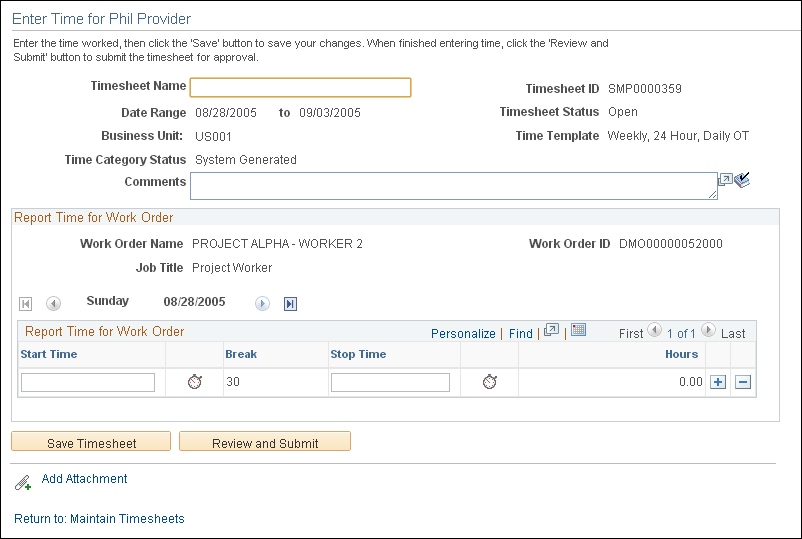
Task: Click System Generated status text
Action: [246, 160]
